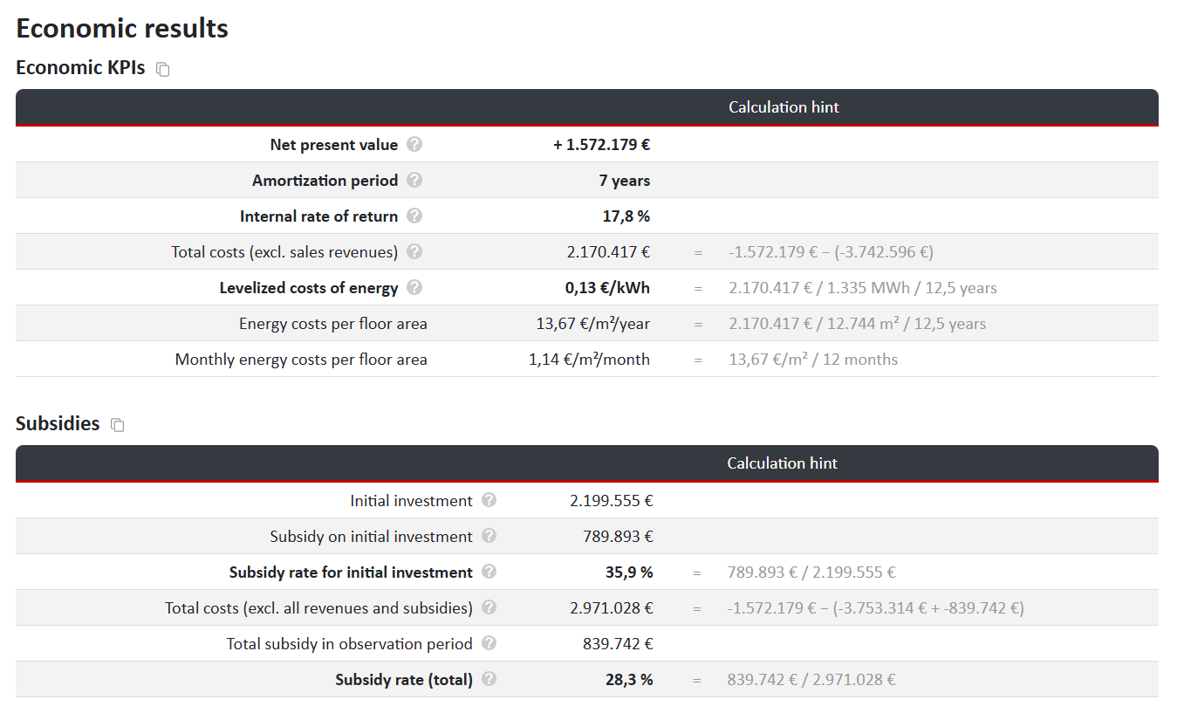
Task: Select the Subsidies section title
Action: tap(58, 423)
